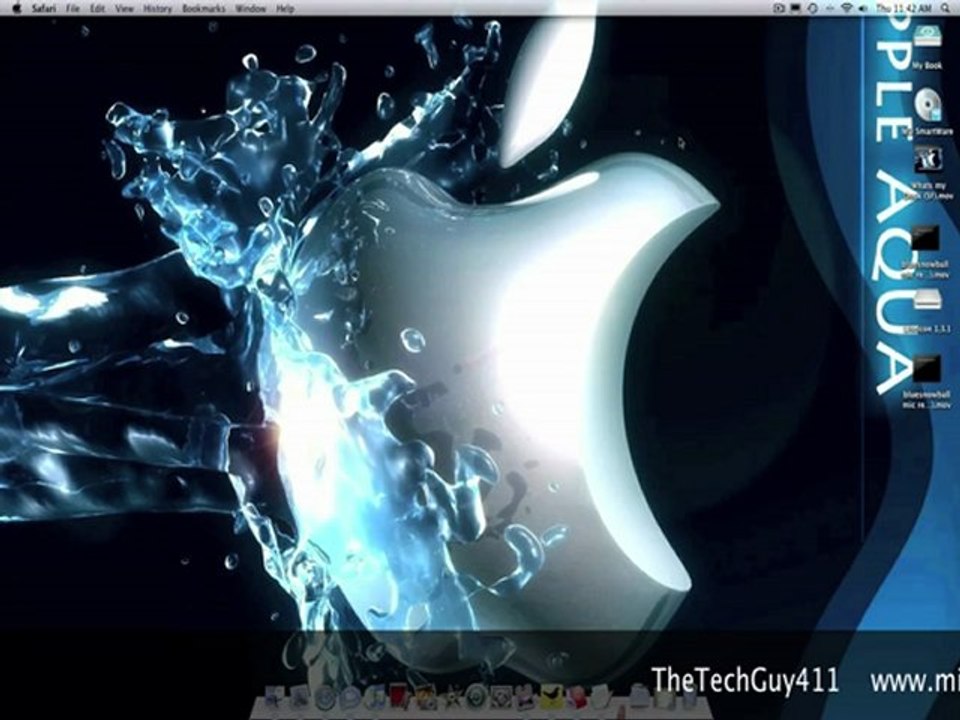Click the Spotlight magnifier icon
Viewport: 960px width, 720px height.
coord(946,9)
